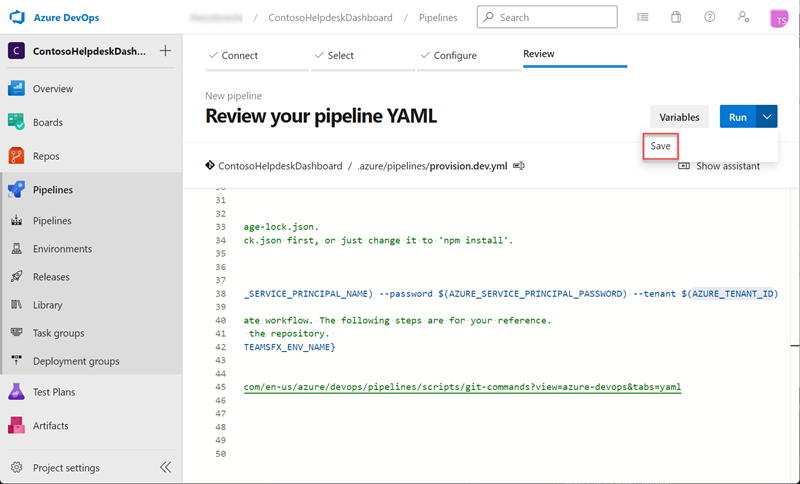Click AZURE_SERVICE_PRINCIPAL_PASSWORD variable in line 38
Screen dimensions: 800x484
tap(535, 294)
